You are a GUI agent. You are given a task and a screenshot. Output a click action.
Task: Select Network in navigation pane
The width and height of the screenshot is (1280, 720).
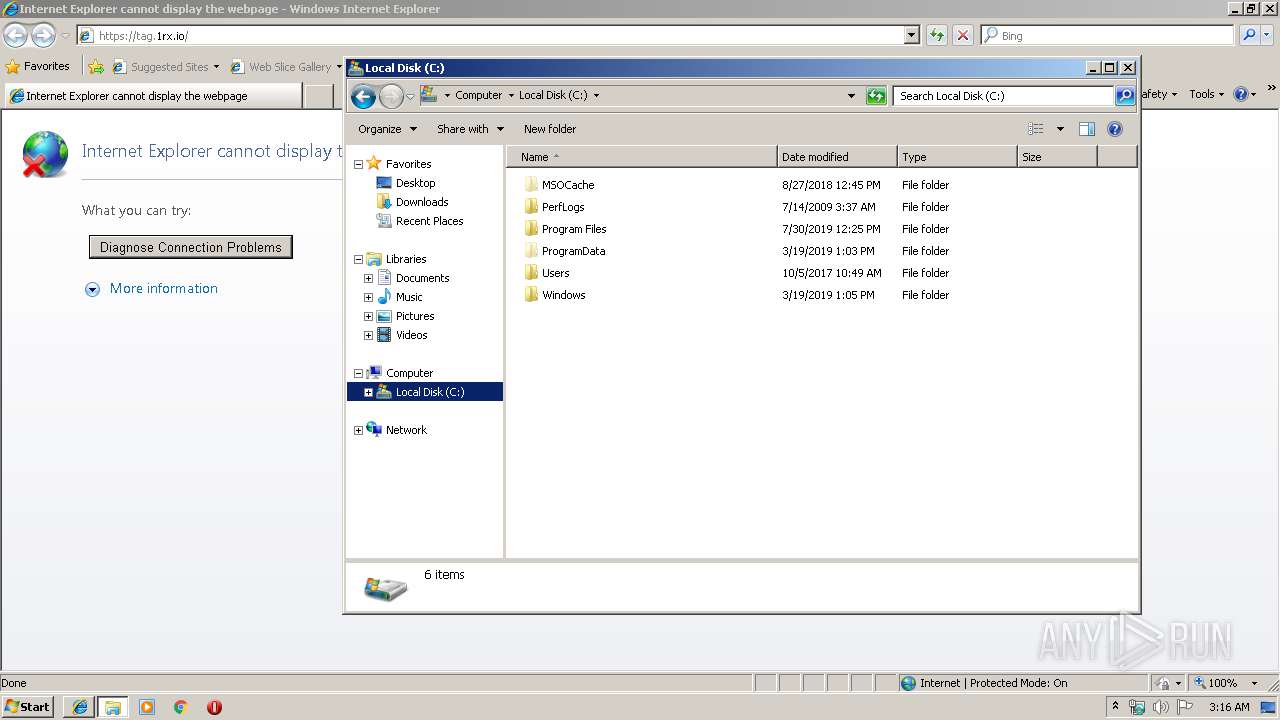406,430
